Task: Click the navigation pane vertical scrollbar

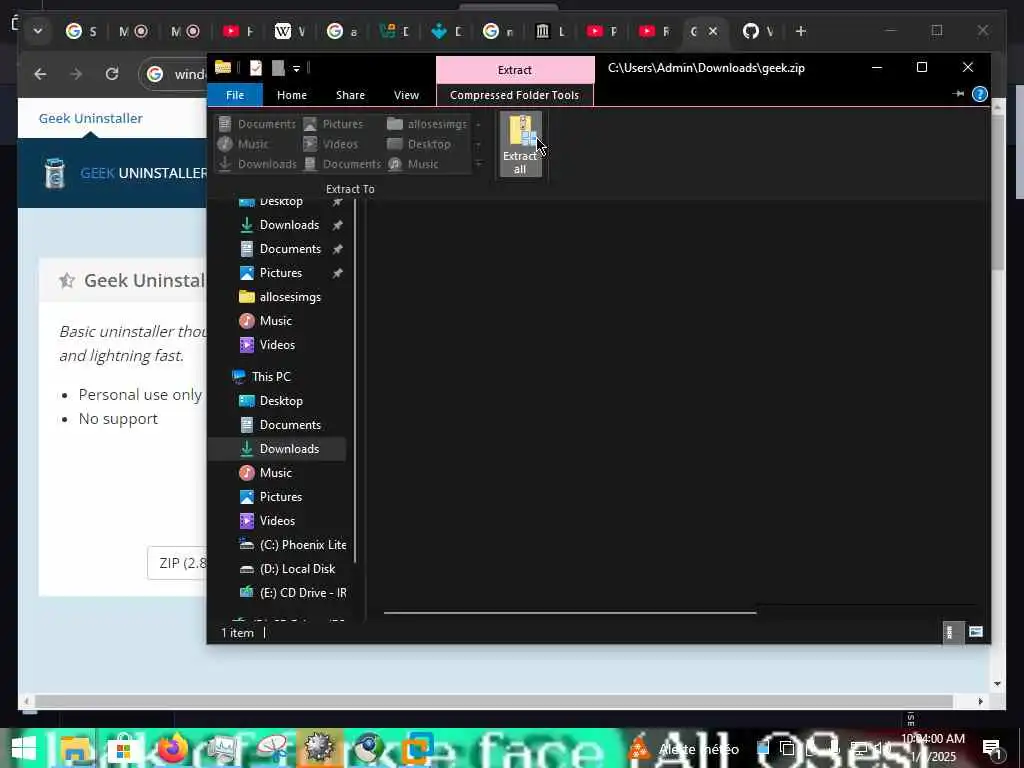Action: tap(355, 381)
